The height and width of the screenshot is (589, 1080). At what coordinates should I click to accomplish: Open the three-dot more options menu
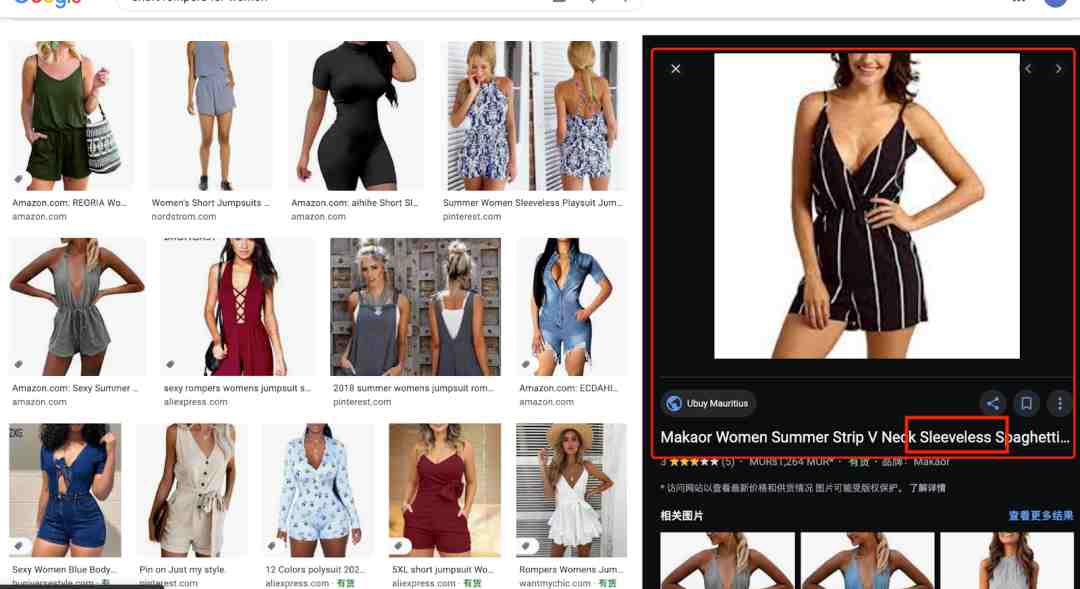click(1059, 404)
